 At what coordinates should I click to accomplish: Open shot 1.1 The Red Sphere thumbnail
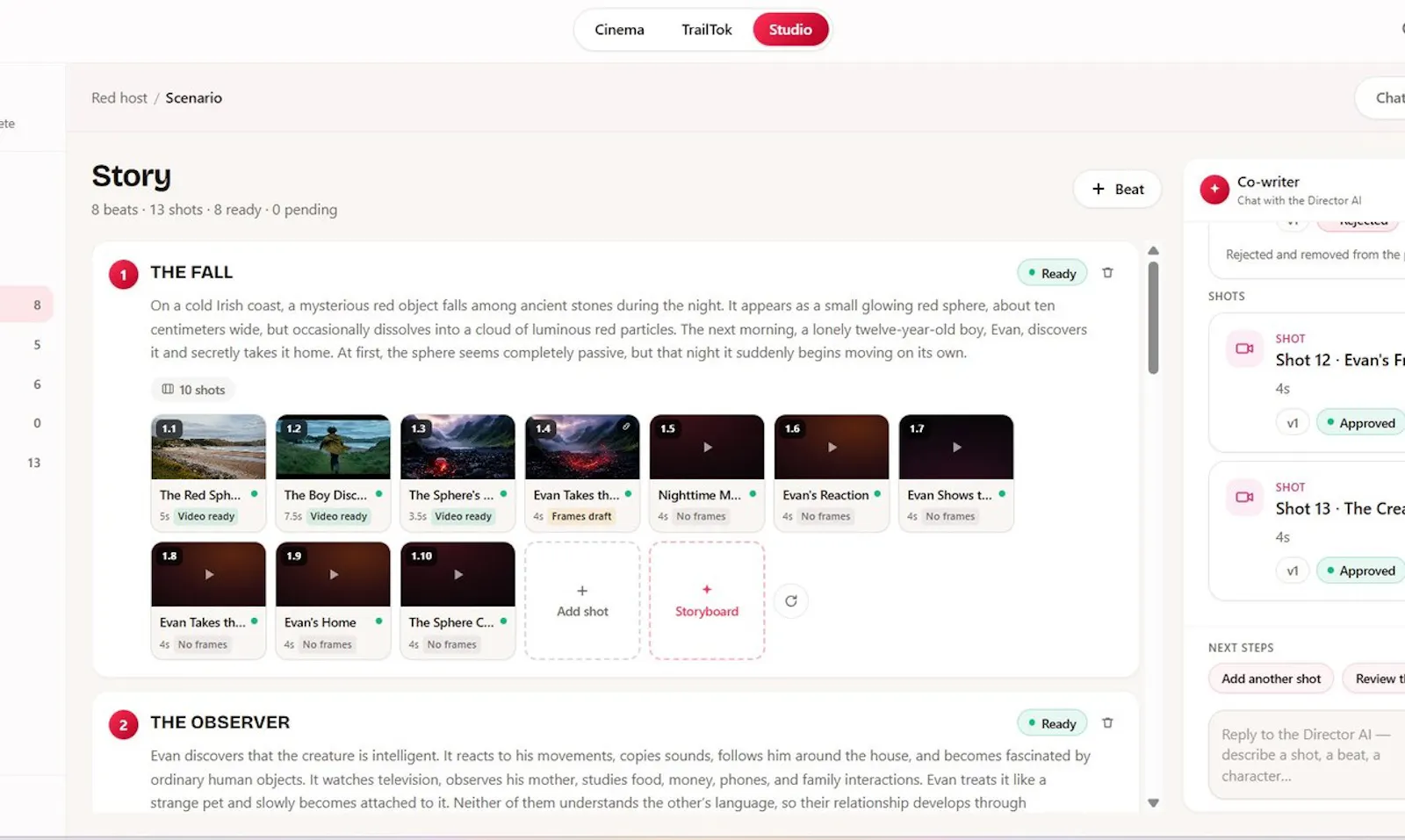208,448
